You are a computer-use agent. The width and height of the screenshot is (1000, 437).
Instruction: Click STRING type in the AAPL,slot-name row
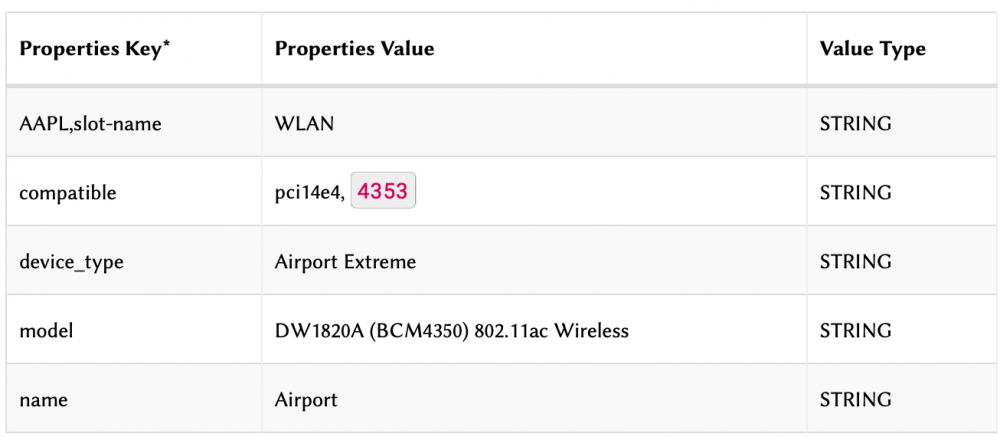point(855,125)
